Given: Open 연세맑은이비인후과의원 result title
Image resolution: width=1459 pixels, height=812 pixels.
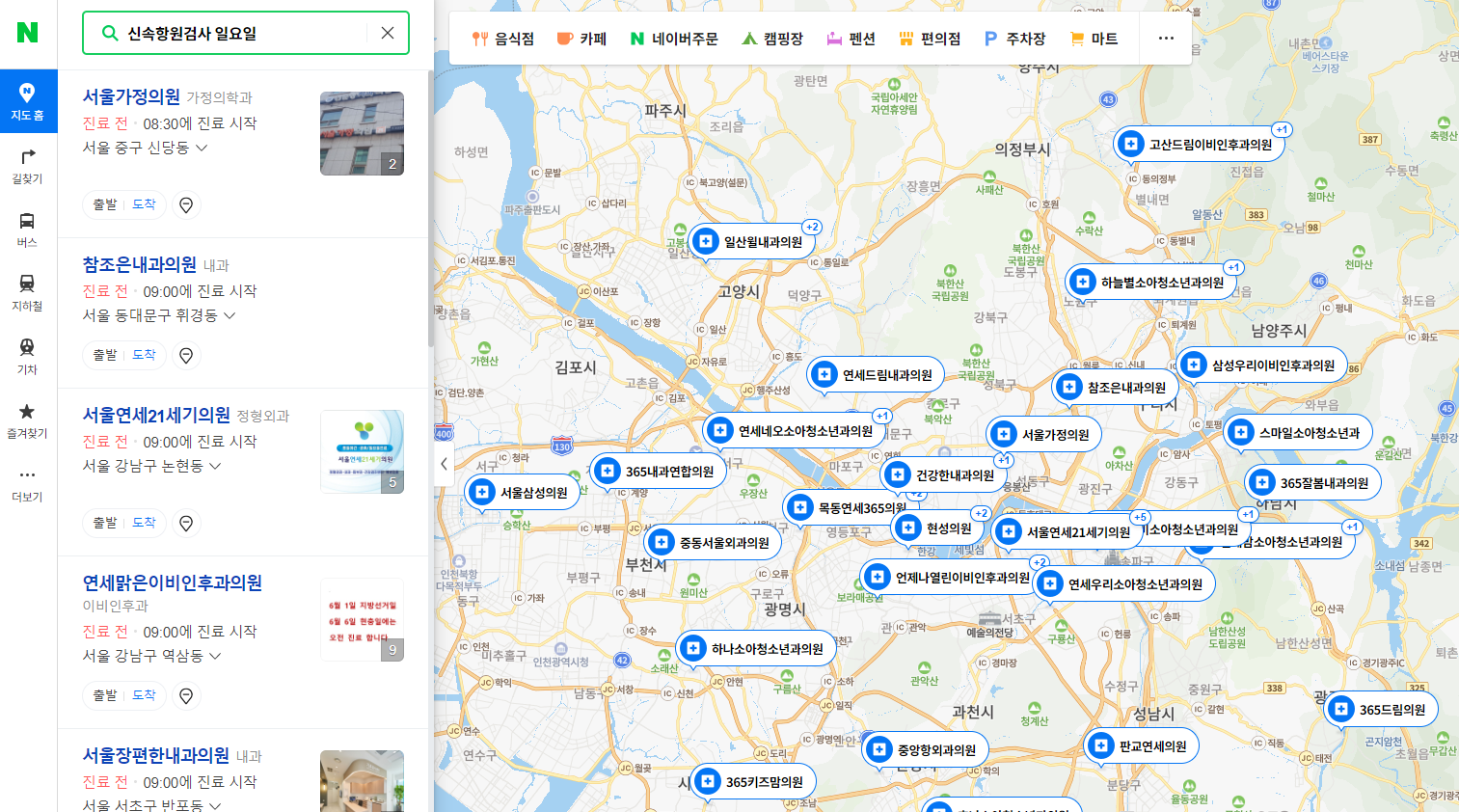Looking at the screenshot, I should pyautogui.click(x=173, y=582).
